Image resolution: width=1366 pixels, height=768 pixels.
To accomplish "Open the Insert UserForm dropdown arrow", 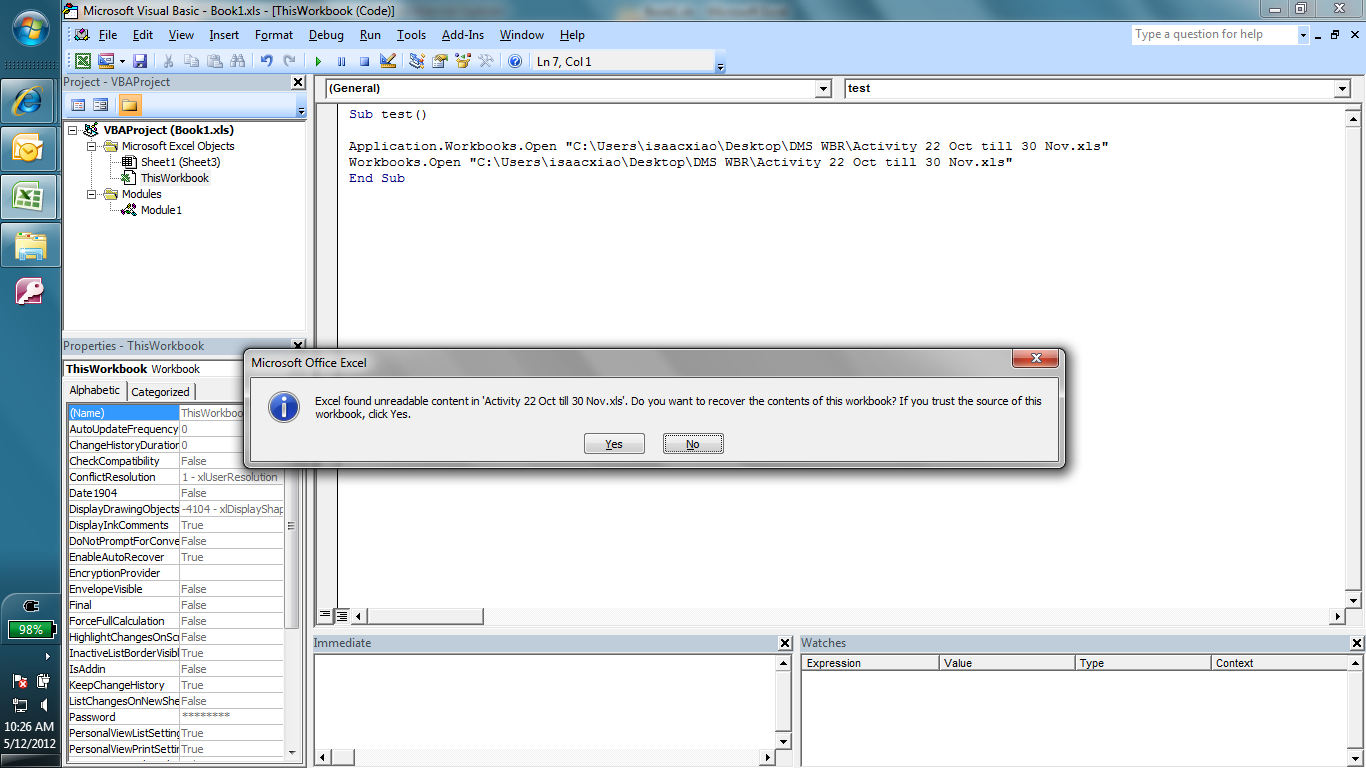I will point(121,61).
